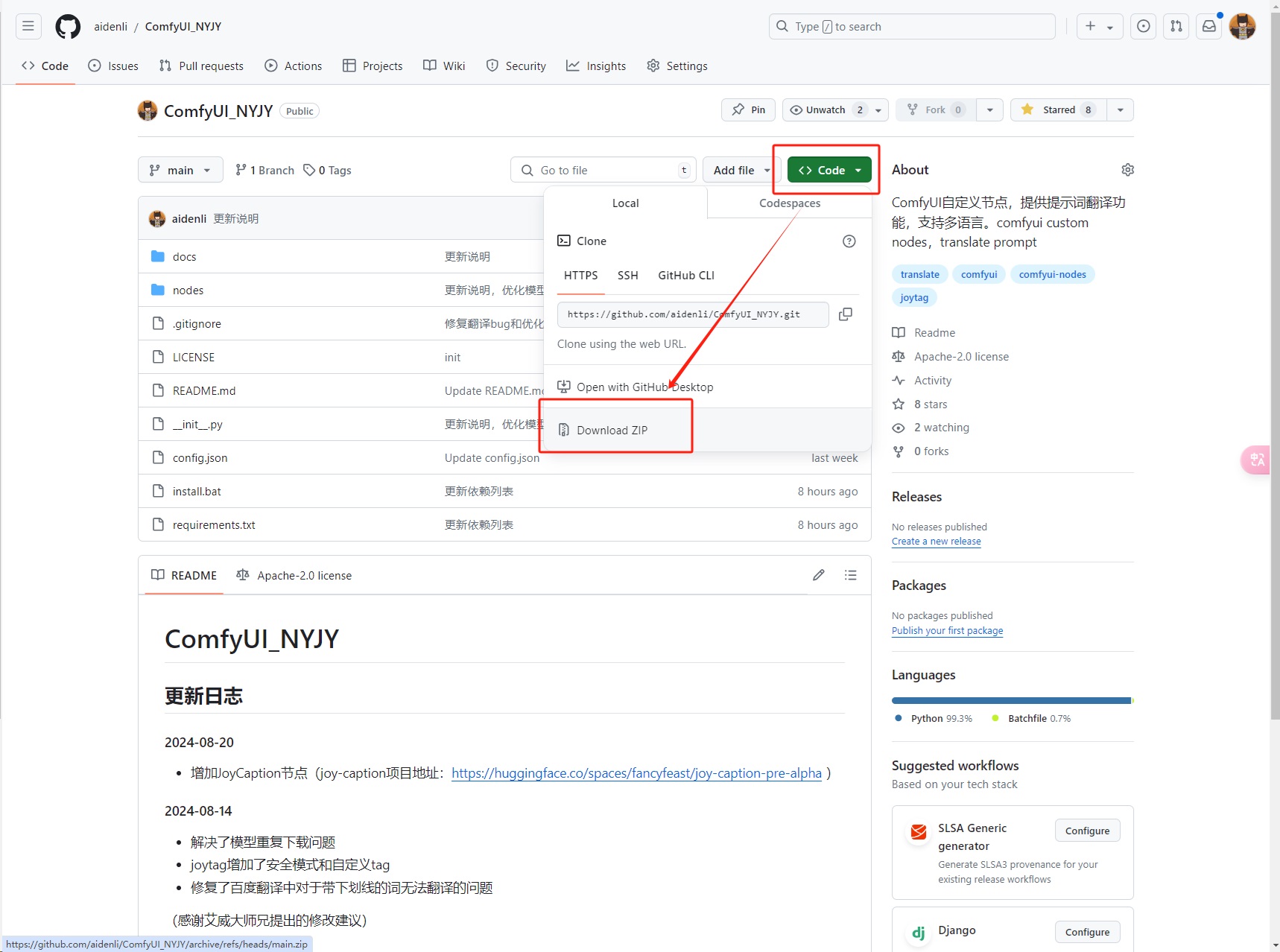Focus the Go to file search field
This screenshot has width=1280, height=952.
[603, 170]
